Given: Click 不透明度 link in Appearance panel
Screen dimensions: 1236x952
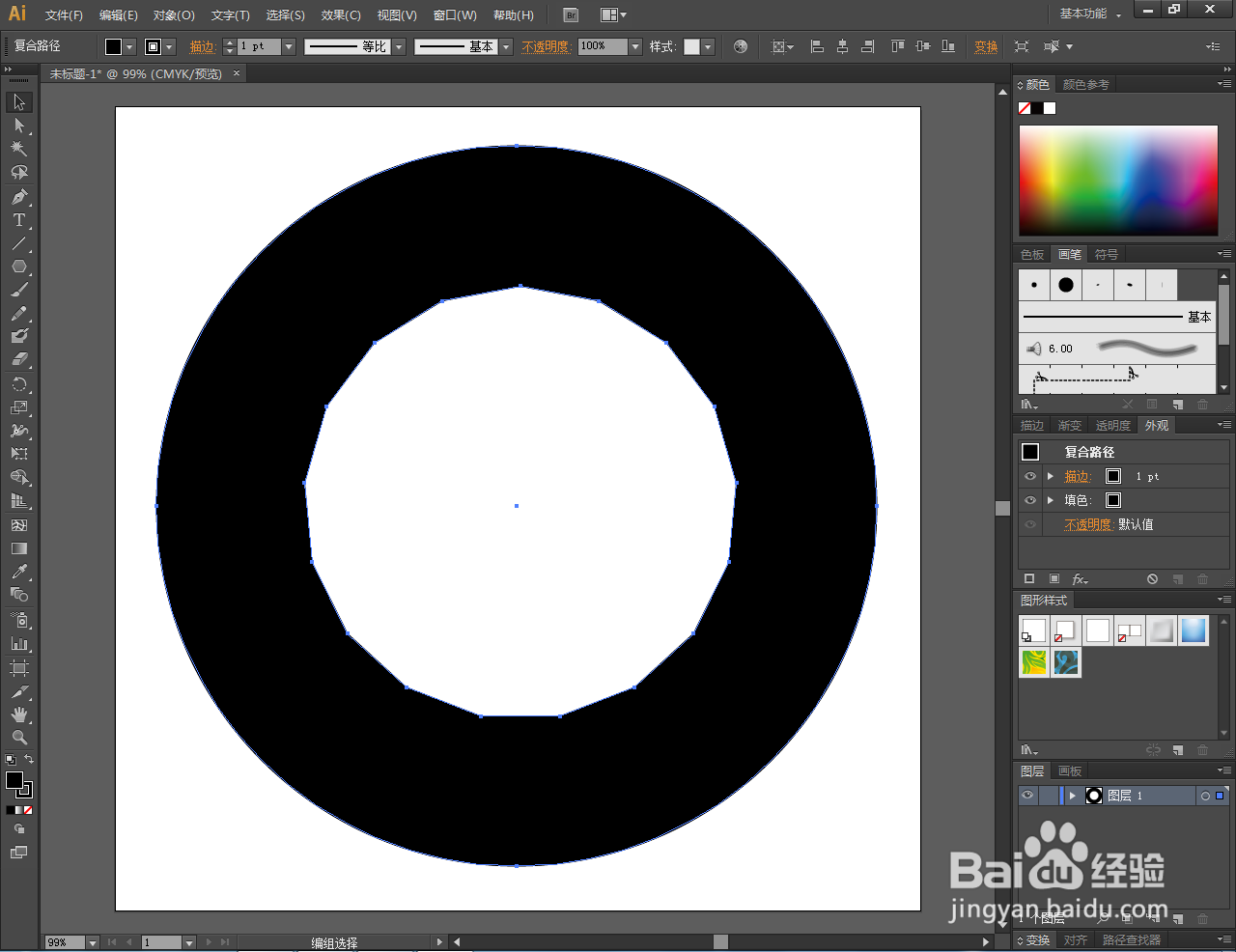Looking at the screenshot, I should pyautogui.click(x=1088, y=524).
